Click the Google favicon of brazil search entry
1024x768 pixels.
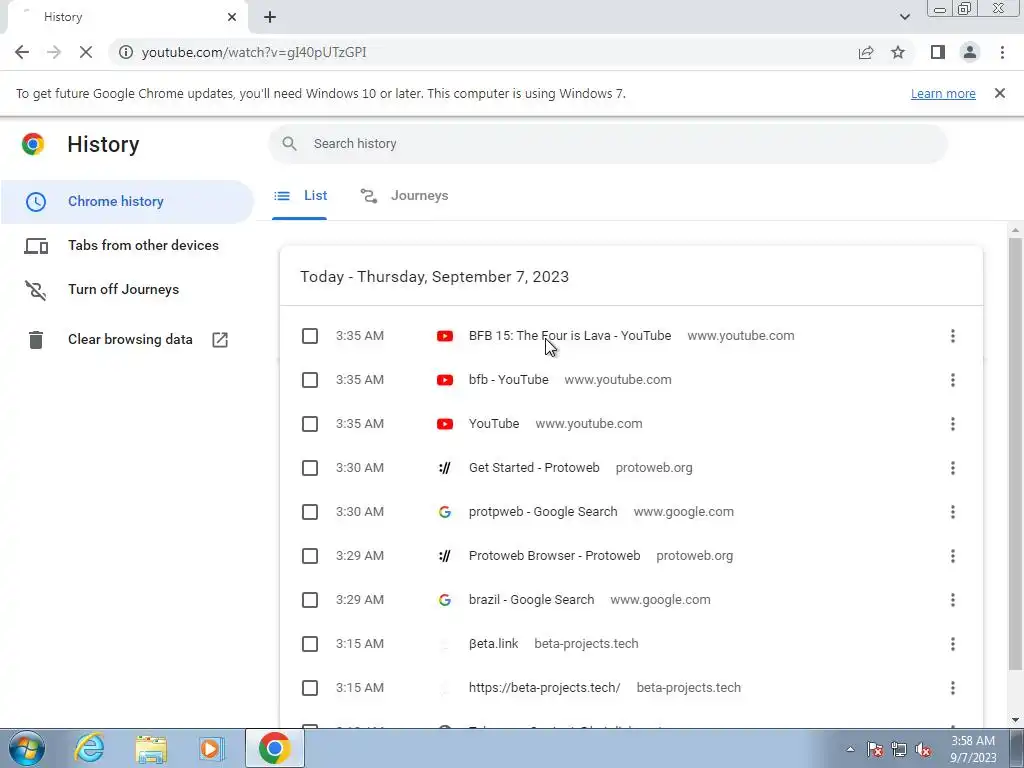(x=445, y=600)
